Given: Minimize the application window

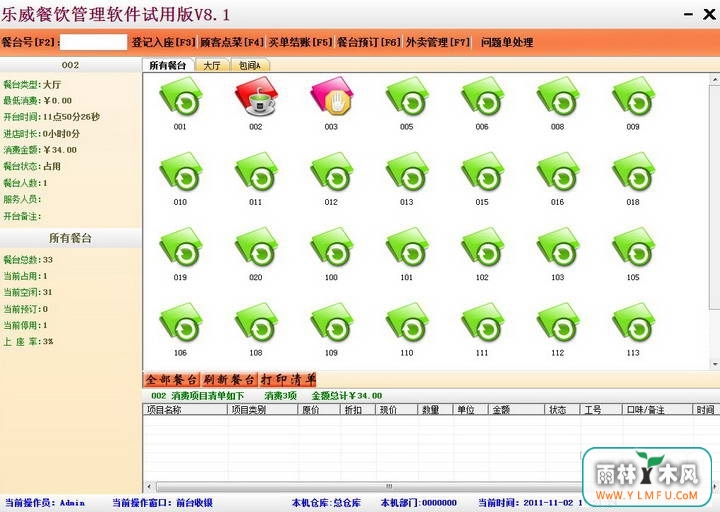Looking at the screenshot, I should click(x=688, y=14).
